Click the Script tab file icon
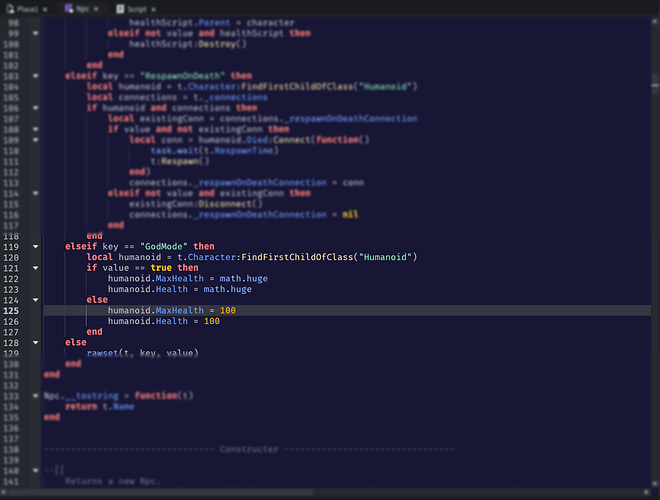660x500 pixels. (120, 9)
